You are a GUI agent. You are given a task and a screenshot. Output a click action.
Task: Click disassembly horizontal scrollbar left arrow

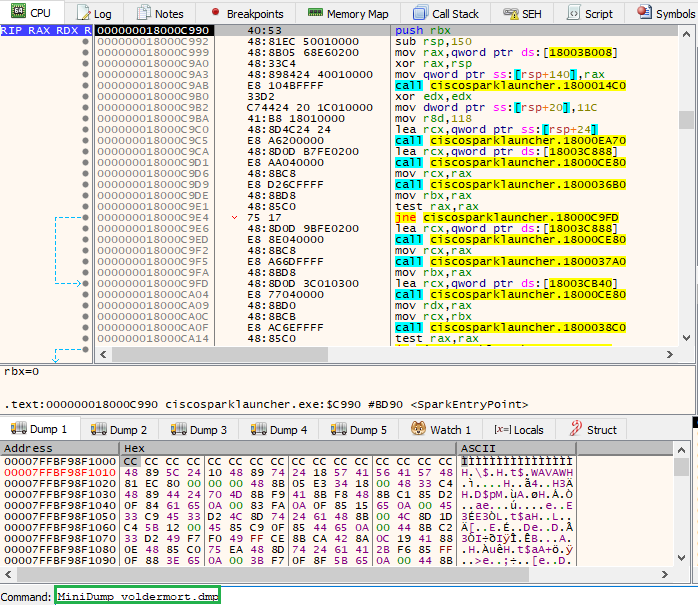click(103, 354)
